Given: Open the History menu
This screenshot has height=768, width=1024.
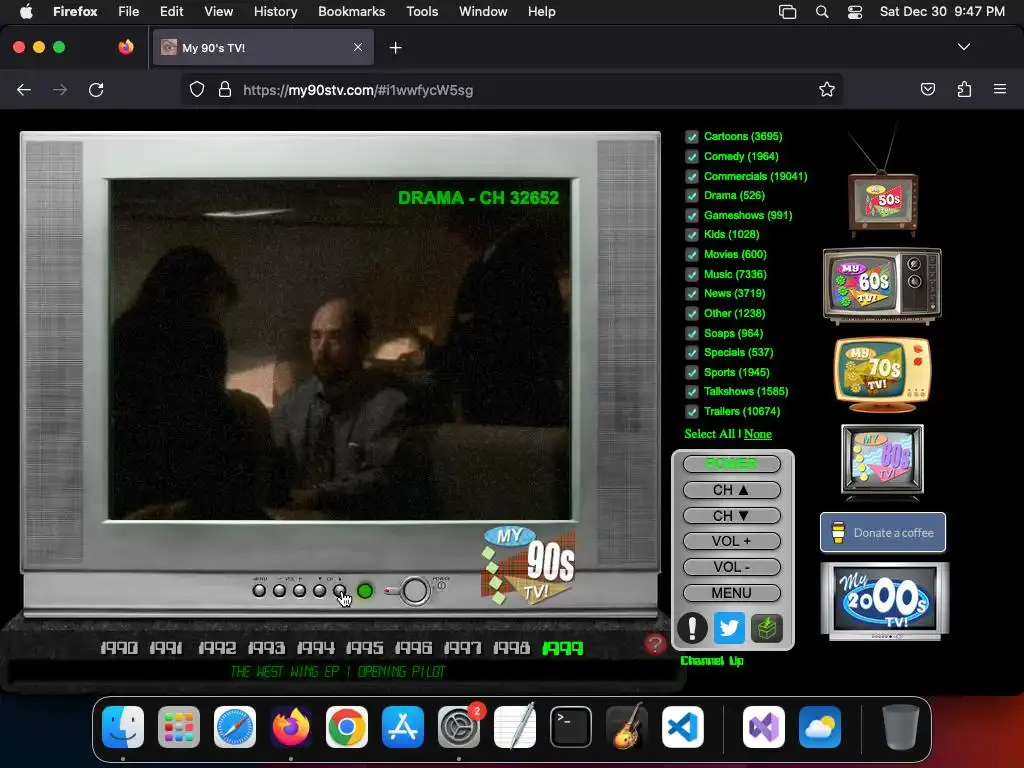Looking at the screenshot, I should [275, 12].
